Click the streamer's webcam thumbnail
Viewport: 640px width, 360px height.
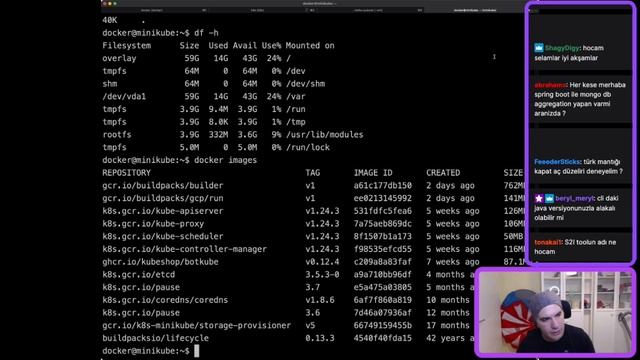(x=555, y=312)
